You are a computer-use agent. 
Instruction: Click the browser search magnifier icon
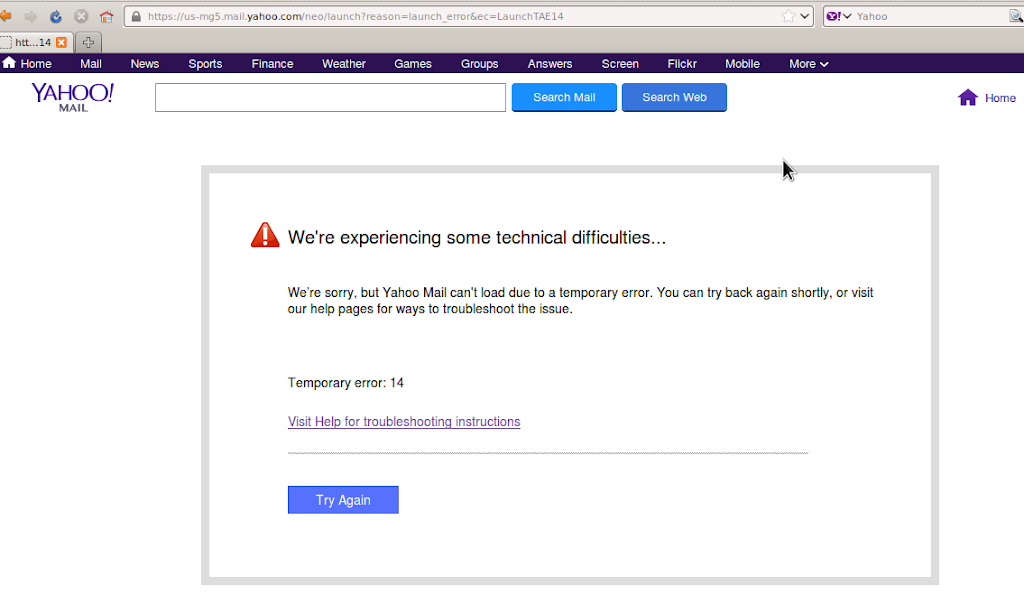coord(1016,16)
